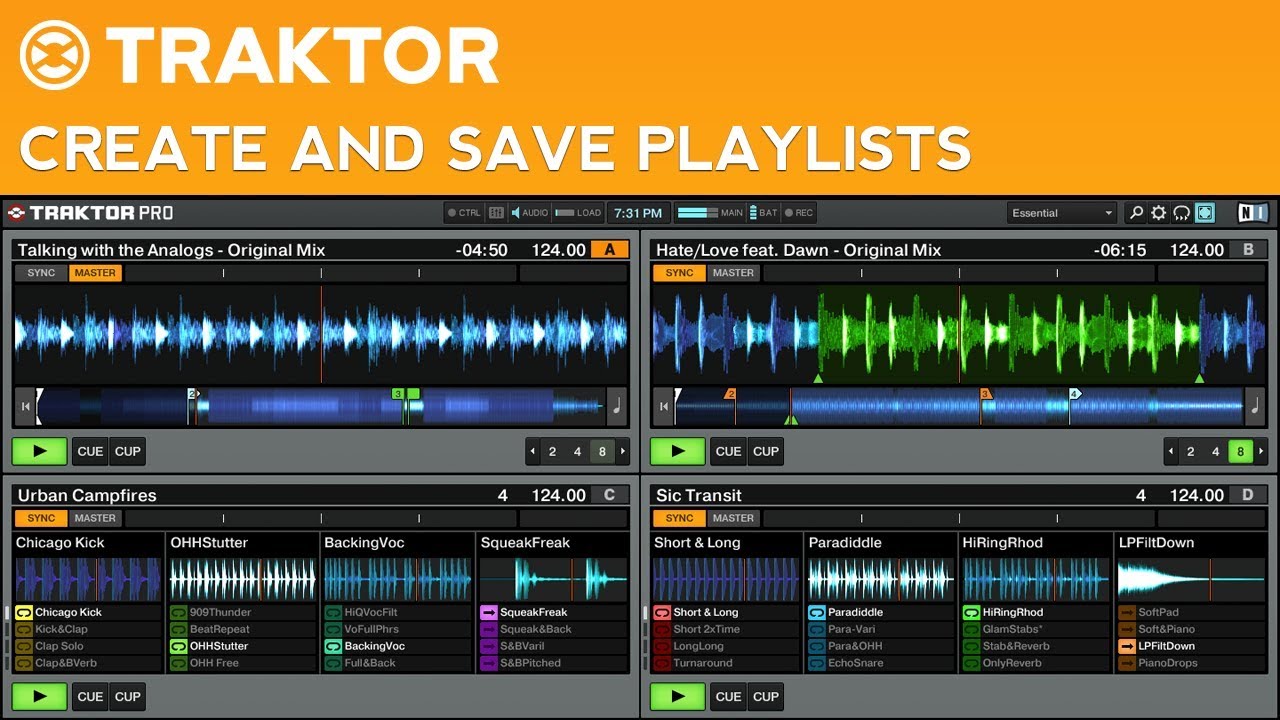
Task: Click the MAIN output level meter
Action: click(x=710, y=213)
